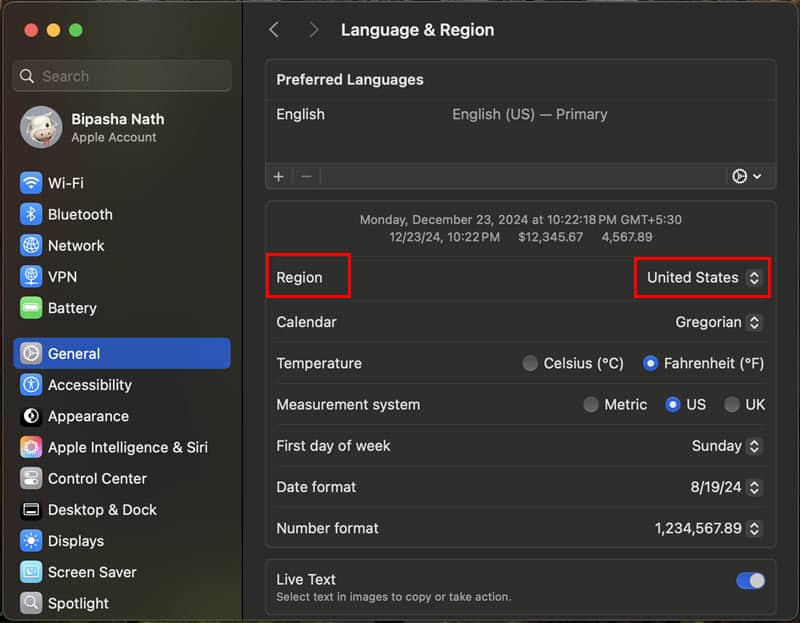Image resolution: width=800 pixels, height=623 pixels.
Task: Select Celsius temperature radio button
Action: 530,364
